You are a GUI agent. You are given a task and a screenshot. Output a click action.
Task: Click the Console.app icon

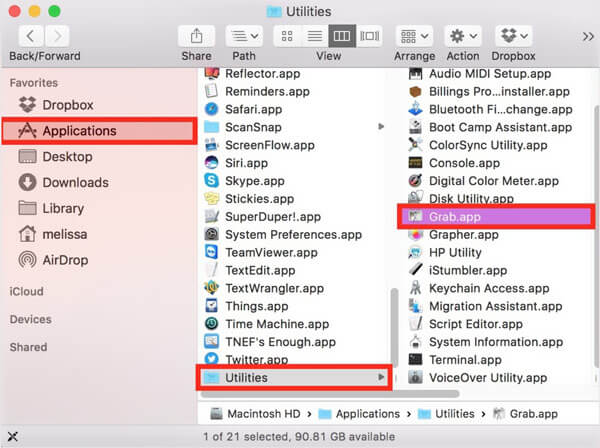pyautogui.click(x=415, y=163)
